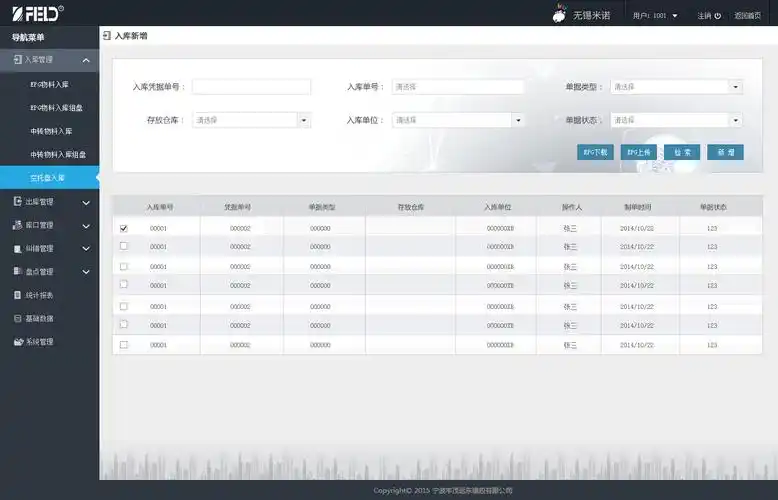
Task: Click the 新增 button
Action: pyautogui.click(x=725, y=152)
